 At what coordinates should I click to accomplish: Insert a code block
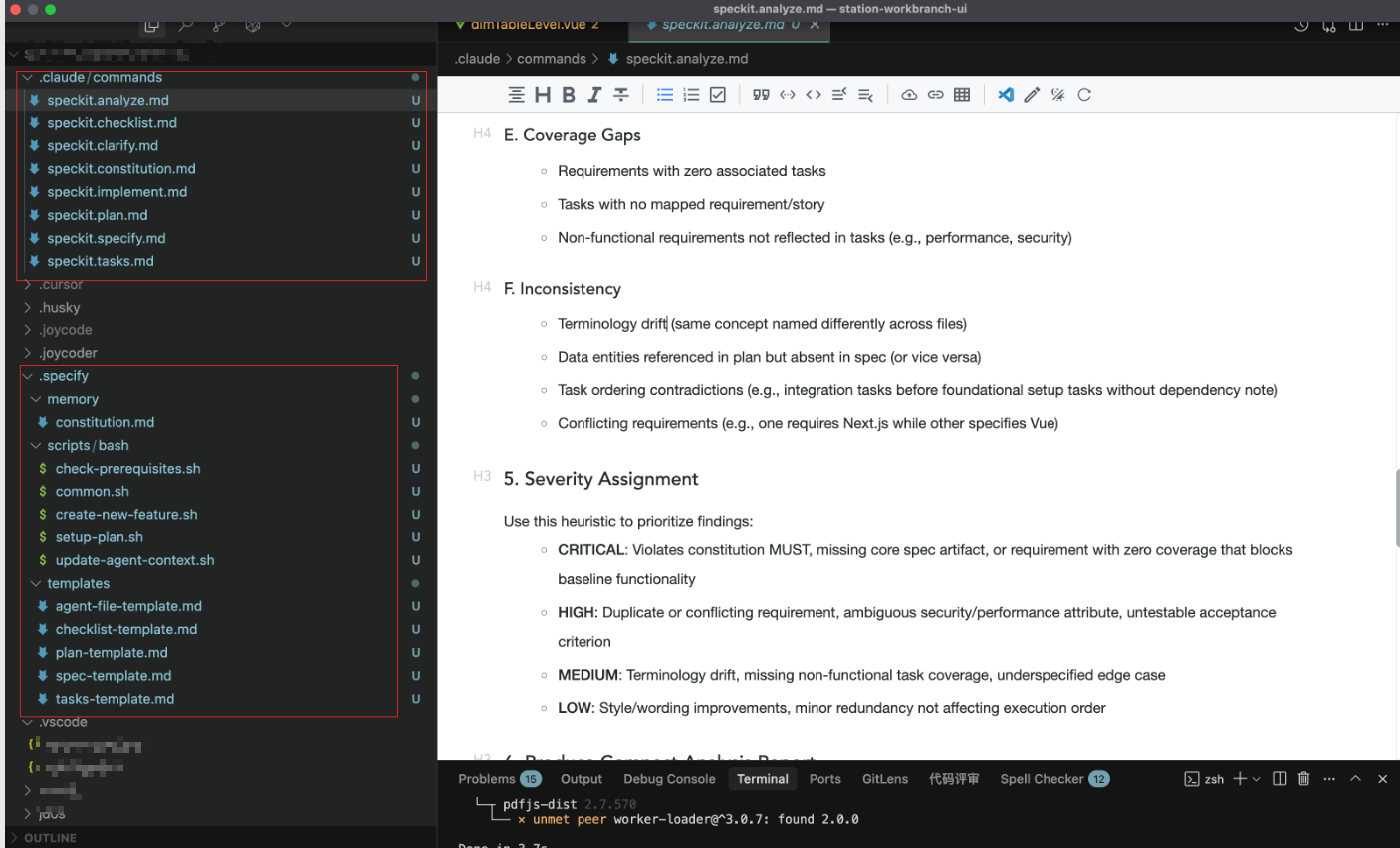[x=814, y=95]
